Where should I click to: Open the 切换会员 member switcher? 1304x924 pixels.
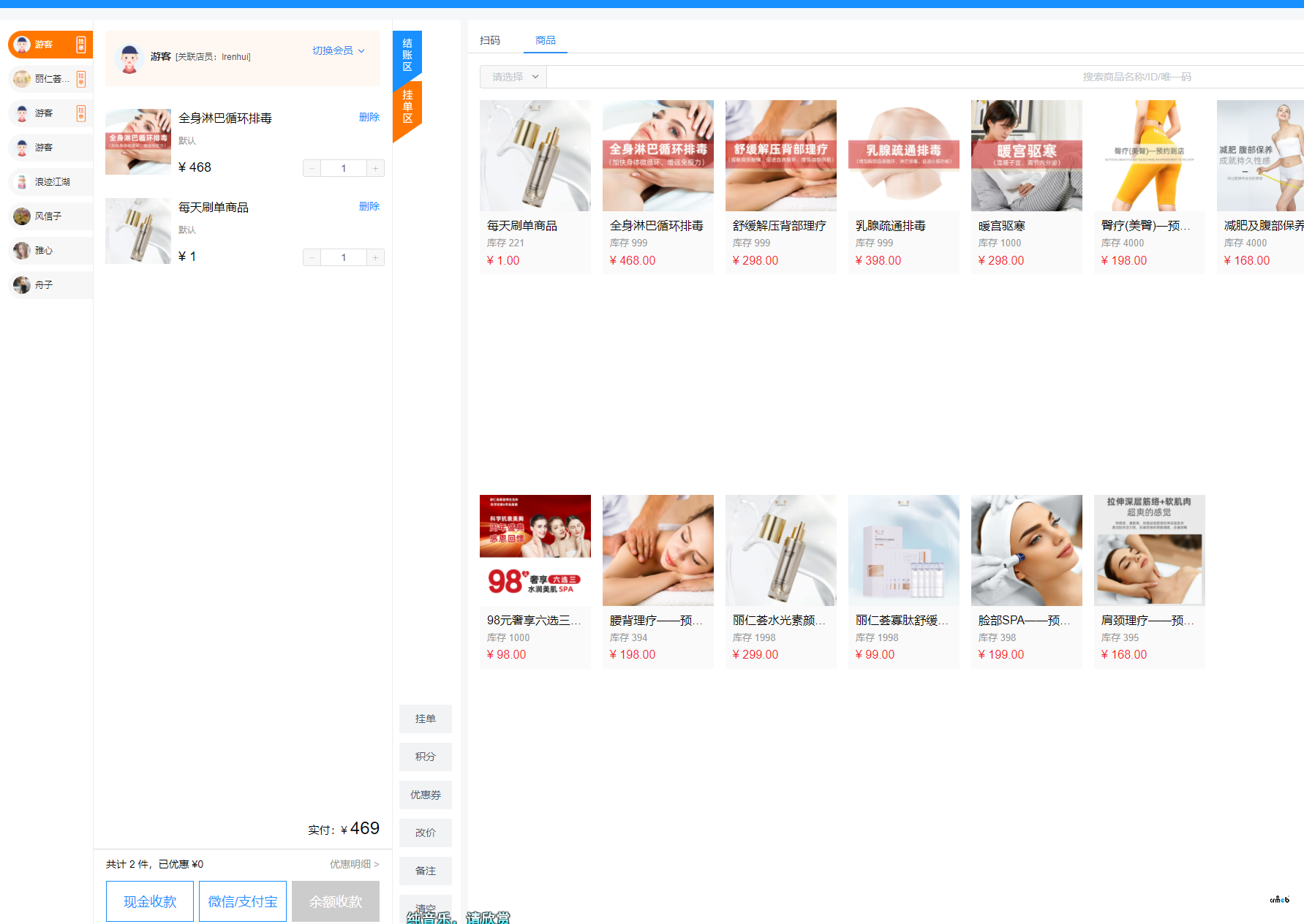[338, 51]
